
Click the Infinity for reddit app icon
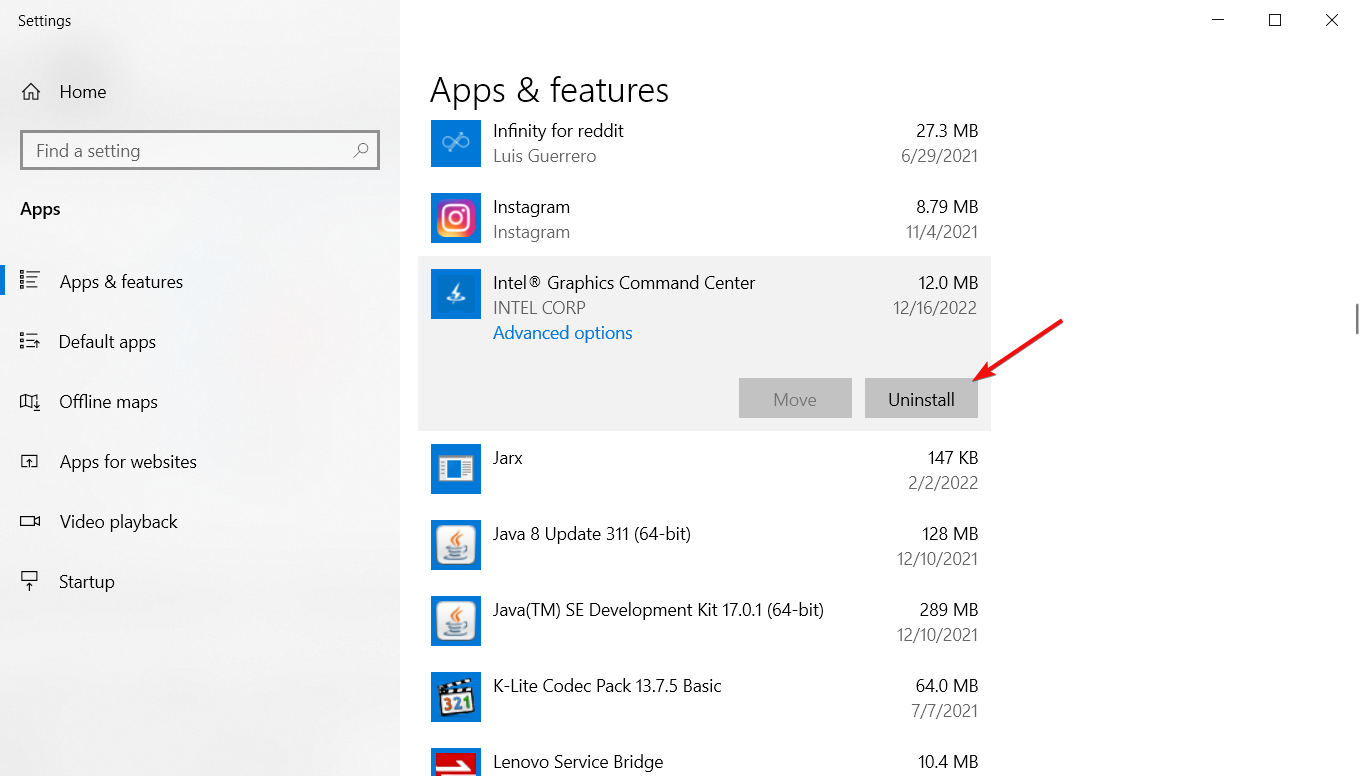click(456, 143)
